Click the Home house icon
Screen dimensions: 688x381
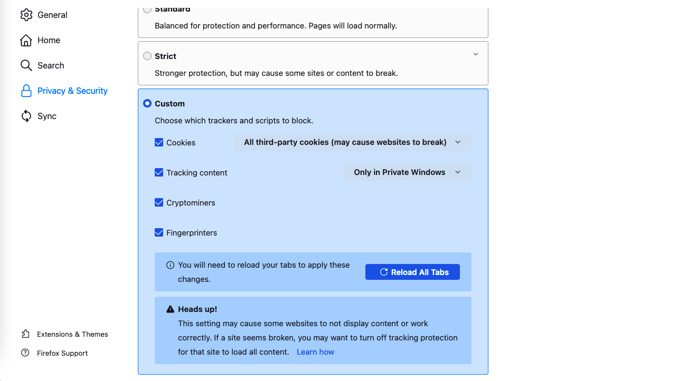[26, 40]
